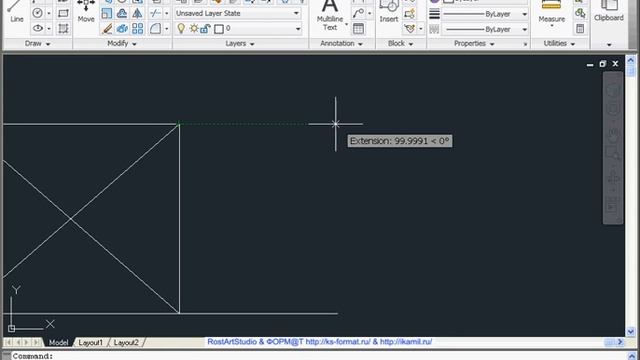Select the Hatch tool below Rectangle
This screenshot has width=640, height=360.
(x=63, y=29)
